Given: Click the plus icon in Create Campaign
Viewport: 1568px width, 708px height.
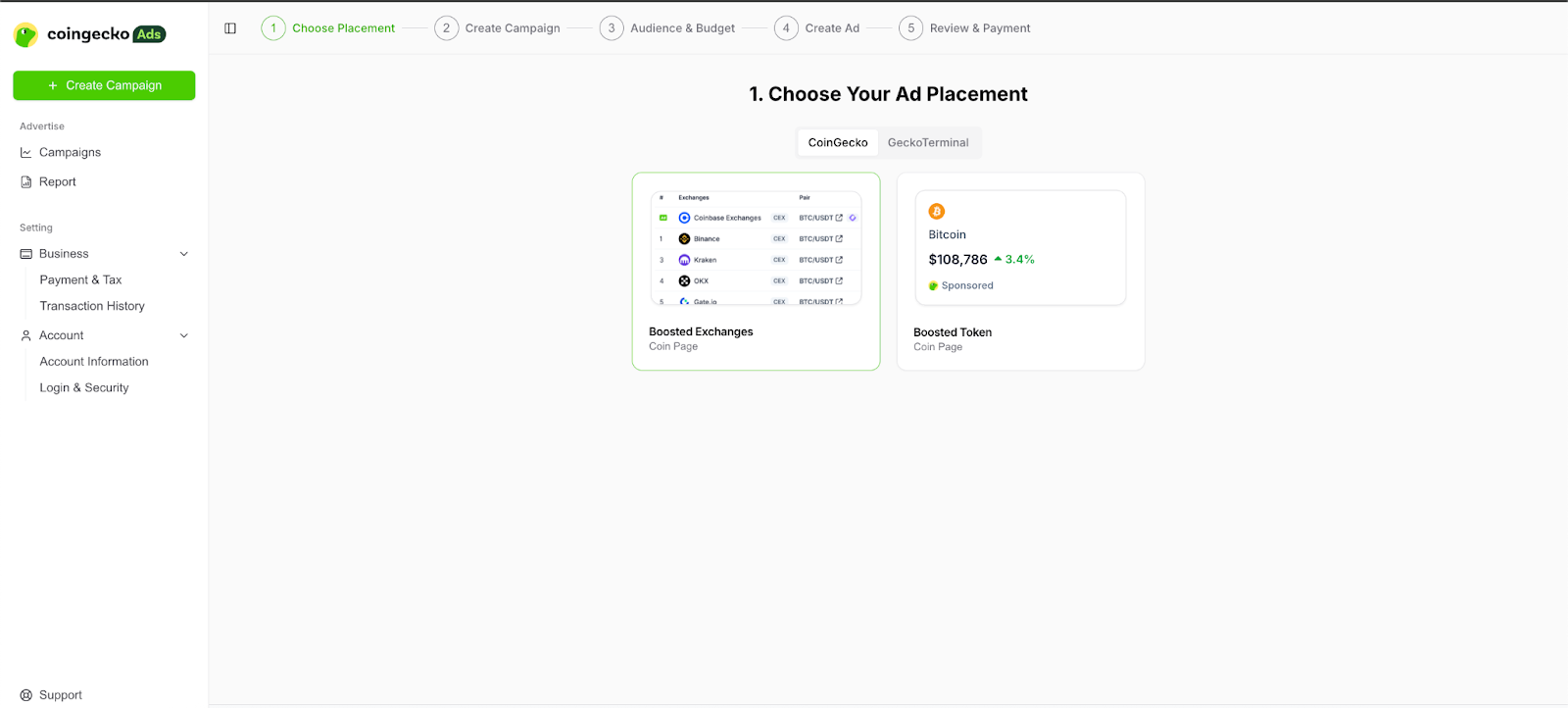Looking at the screenshot, I should point(53,85).
